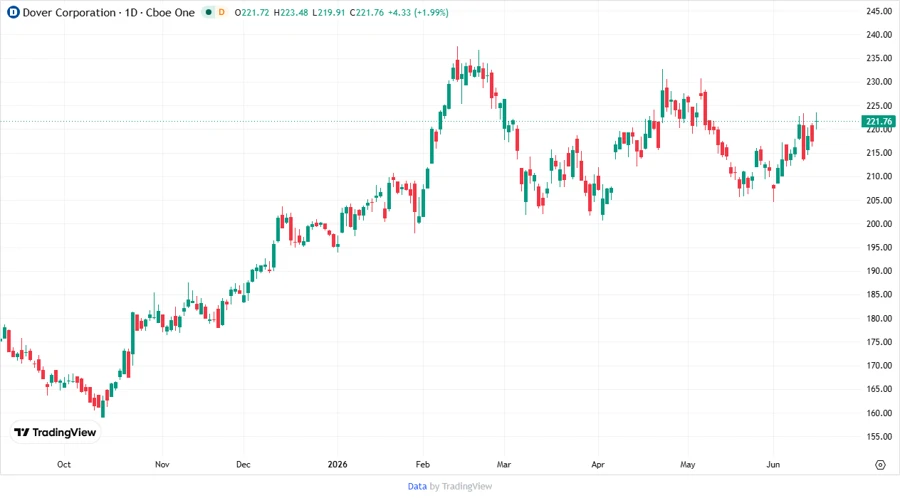
Task: Click the Dover Corporation symbol title
Action: [x=108, y=12]
